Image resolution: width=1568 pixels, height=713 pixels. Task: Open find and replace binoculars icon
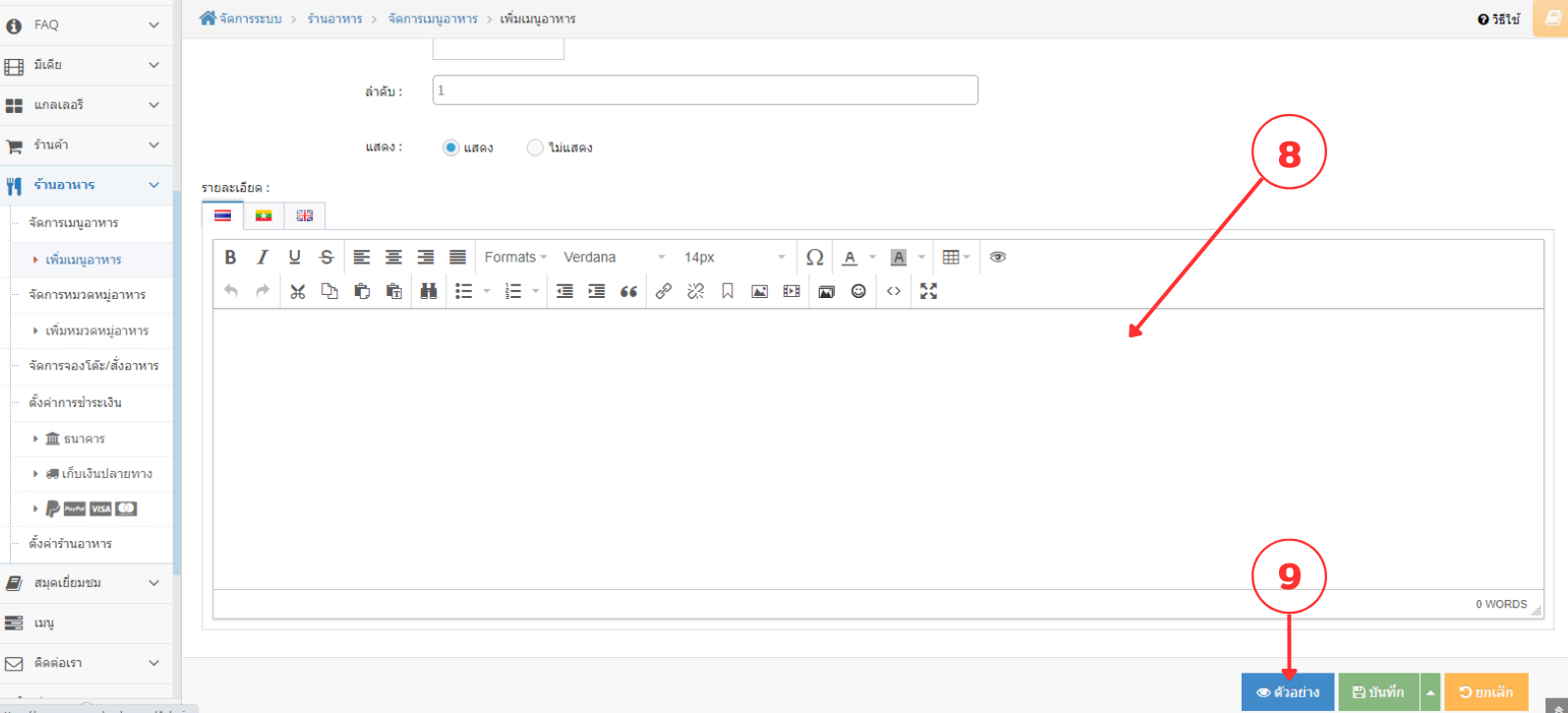tap(429, 291)
